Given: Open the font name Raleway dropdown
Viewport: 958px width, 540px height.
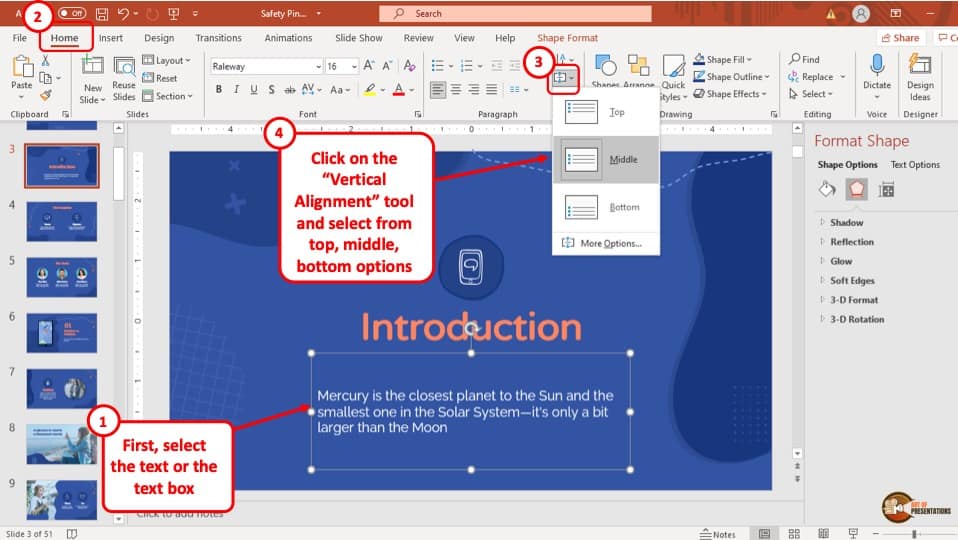Looking at the screenshot, I should tap(318, 66).
